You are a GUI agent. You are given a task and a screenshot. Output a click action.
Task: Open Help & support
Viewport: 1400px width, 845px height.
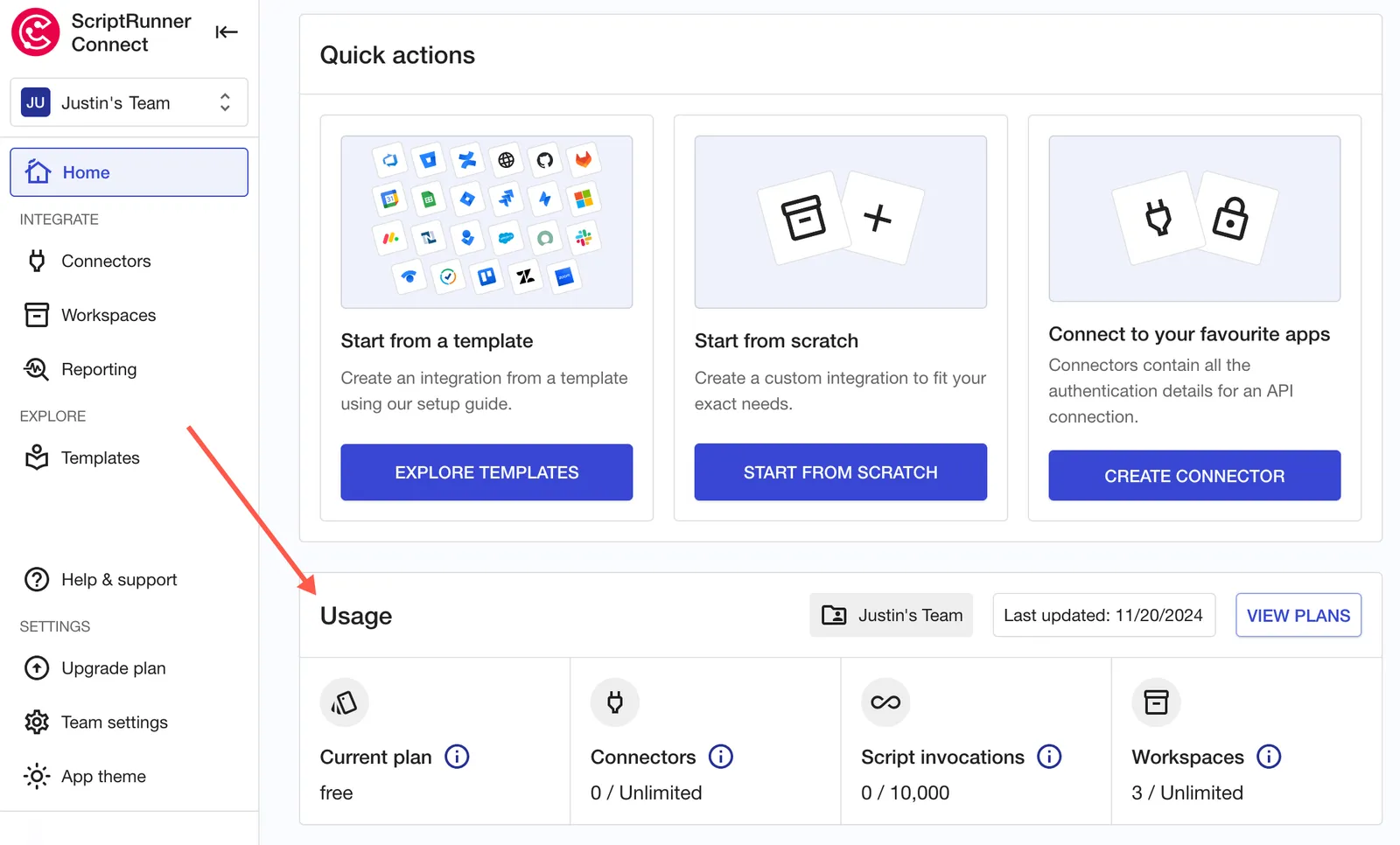click(x=129, y=579)
